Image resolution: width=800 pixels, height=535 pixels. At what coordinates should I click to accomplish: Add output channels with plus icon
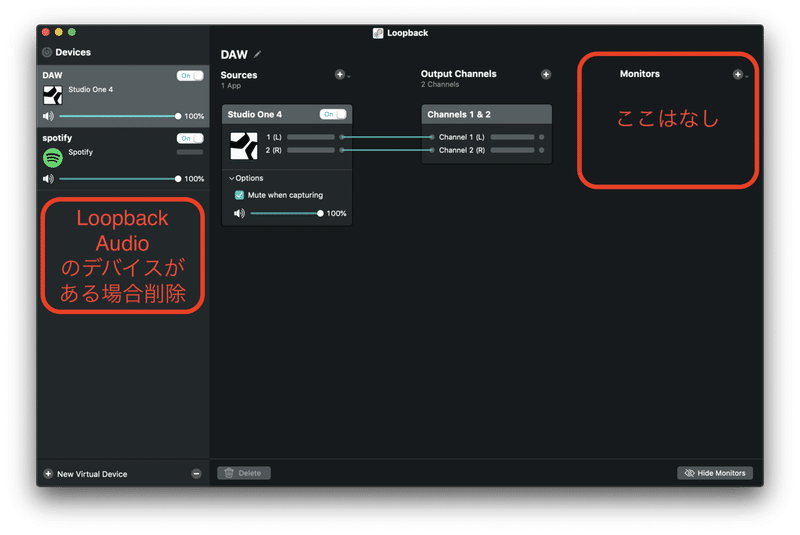546,74
